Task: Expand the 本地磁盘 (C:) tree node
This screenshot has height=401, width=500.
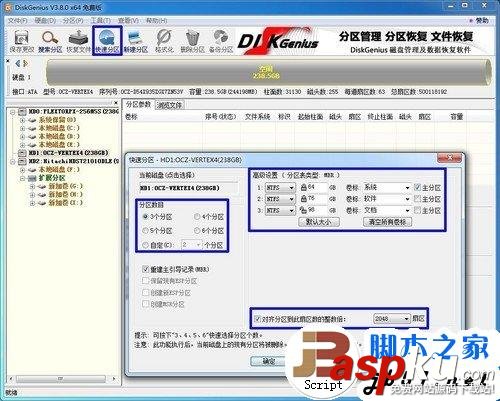Action: pyautogui.click(x=22, y=128)
